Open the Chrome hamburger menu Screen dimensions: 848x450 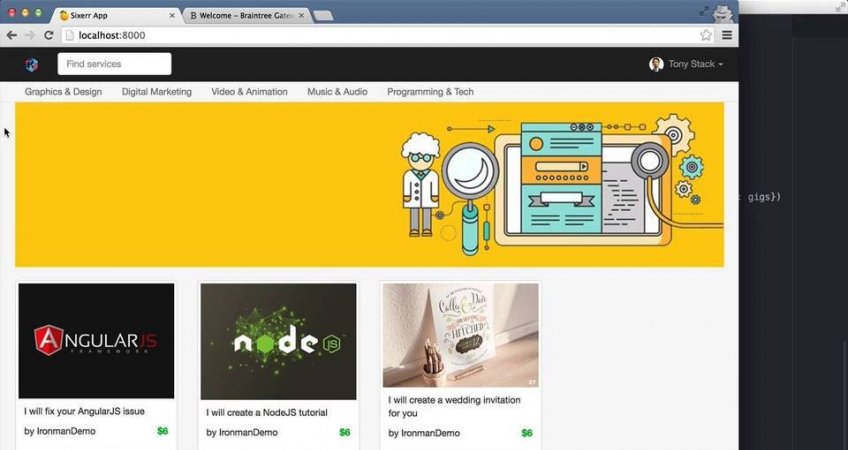727,35
